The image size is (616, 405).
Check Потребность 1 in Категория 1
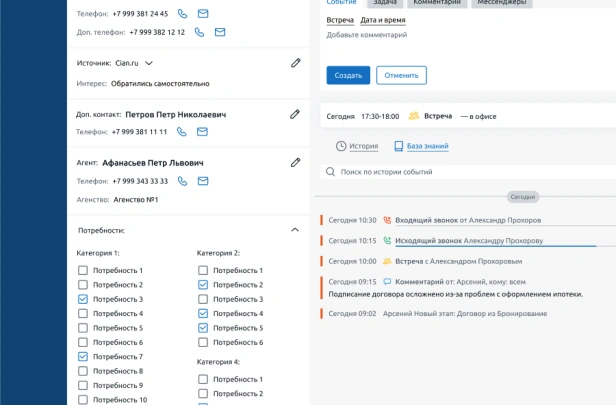pos(83,271)
